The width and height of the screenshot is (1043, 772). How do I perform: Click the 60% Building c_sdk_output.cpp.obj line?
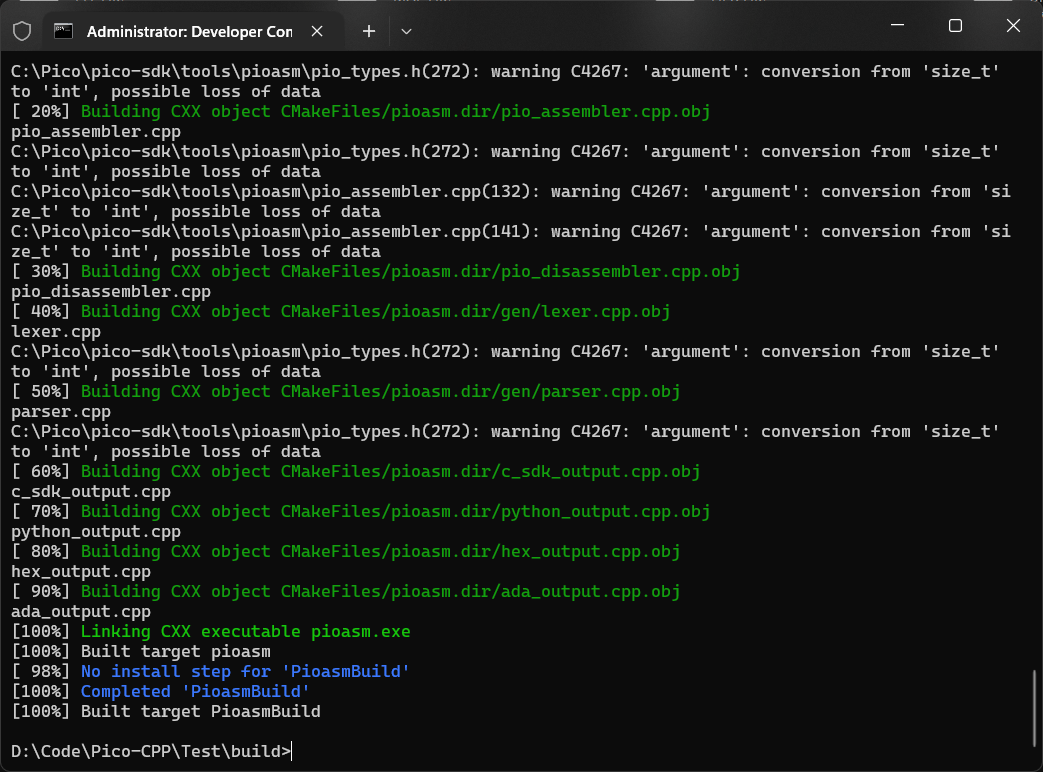(x=356, y=471)
